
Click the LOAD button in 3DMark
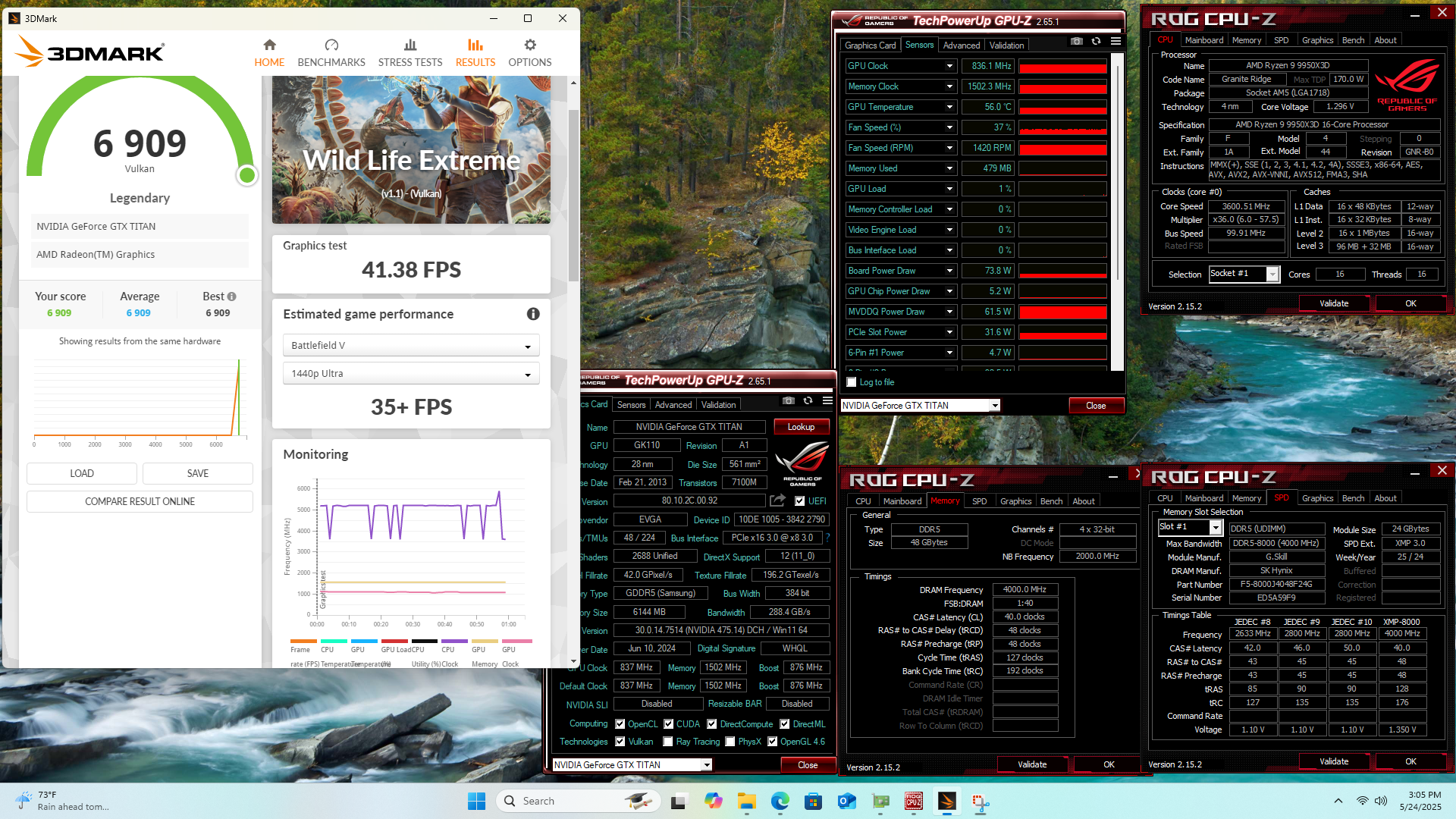coord(82,473)
